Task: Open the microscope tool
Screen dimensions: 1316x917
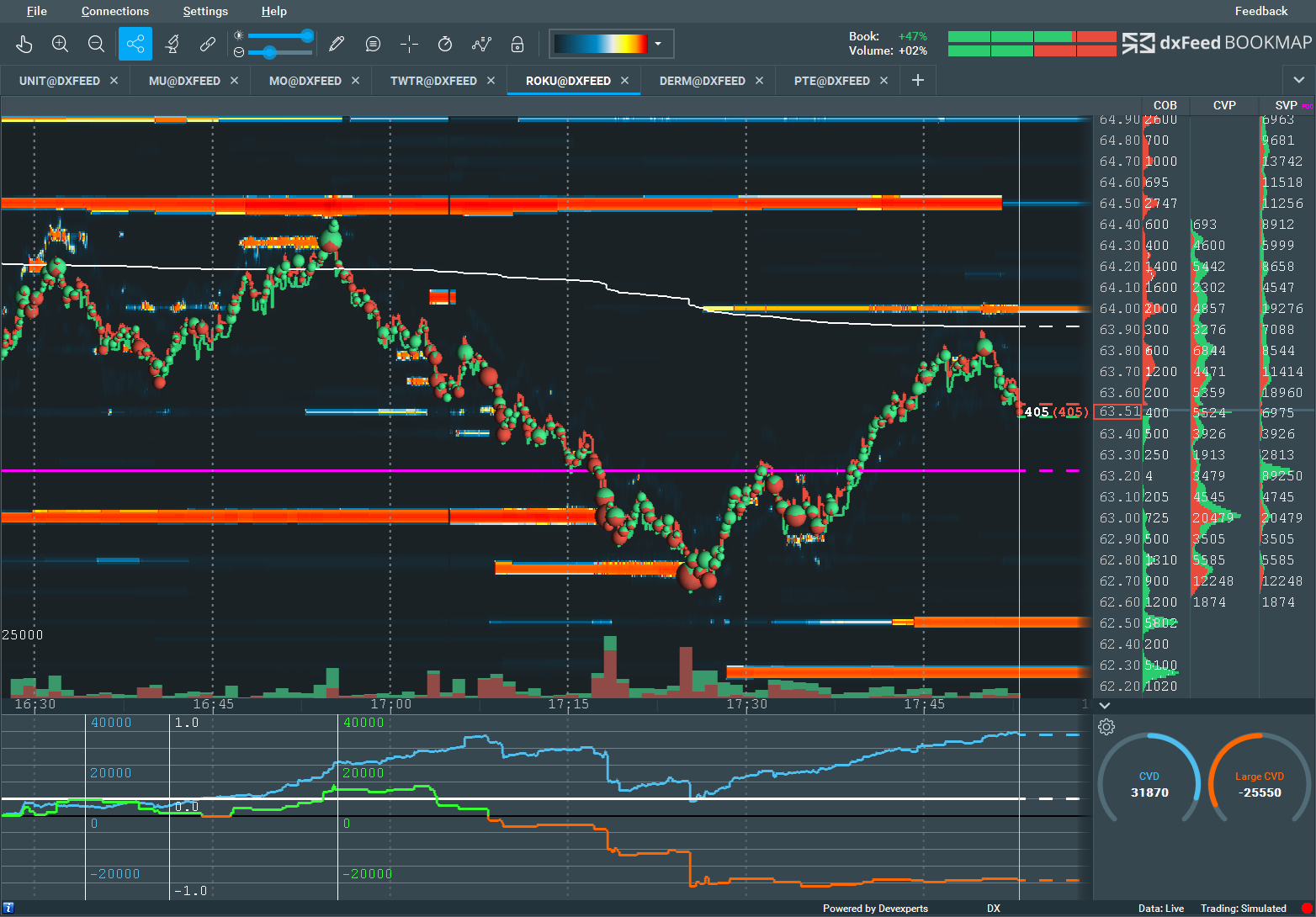Action: pos(172,44)
